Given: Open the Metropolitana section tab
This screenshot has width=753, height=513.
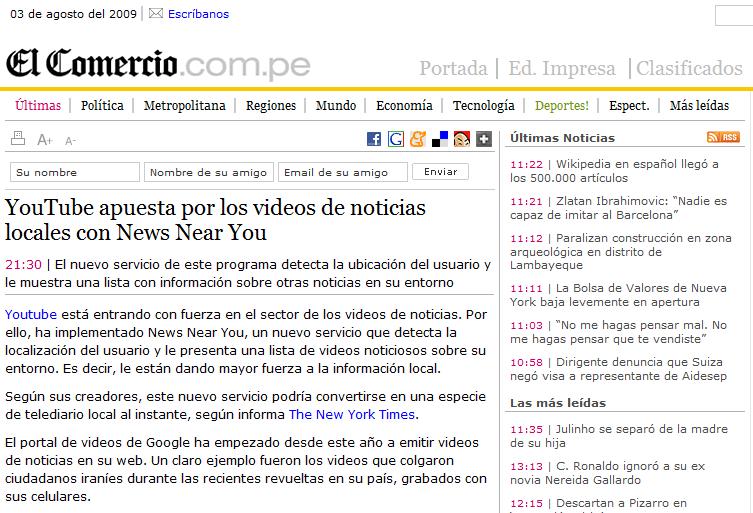Looking at the screenshot, I should 184,105.
